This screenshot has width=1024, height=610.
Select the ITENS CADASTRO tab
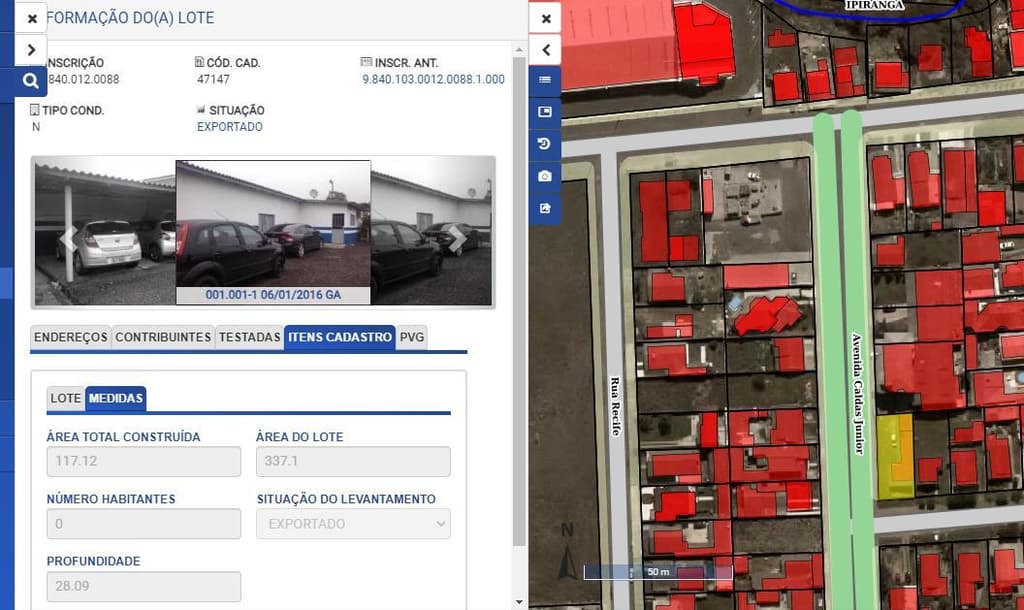(340, 338)
